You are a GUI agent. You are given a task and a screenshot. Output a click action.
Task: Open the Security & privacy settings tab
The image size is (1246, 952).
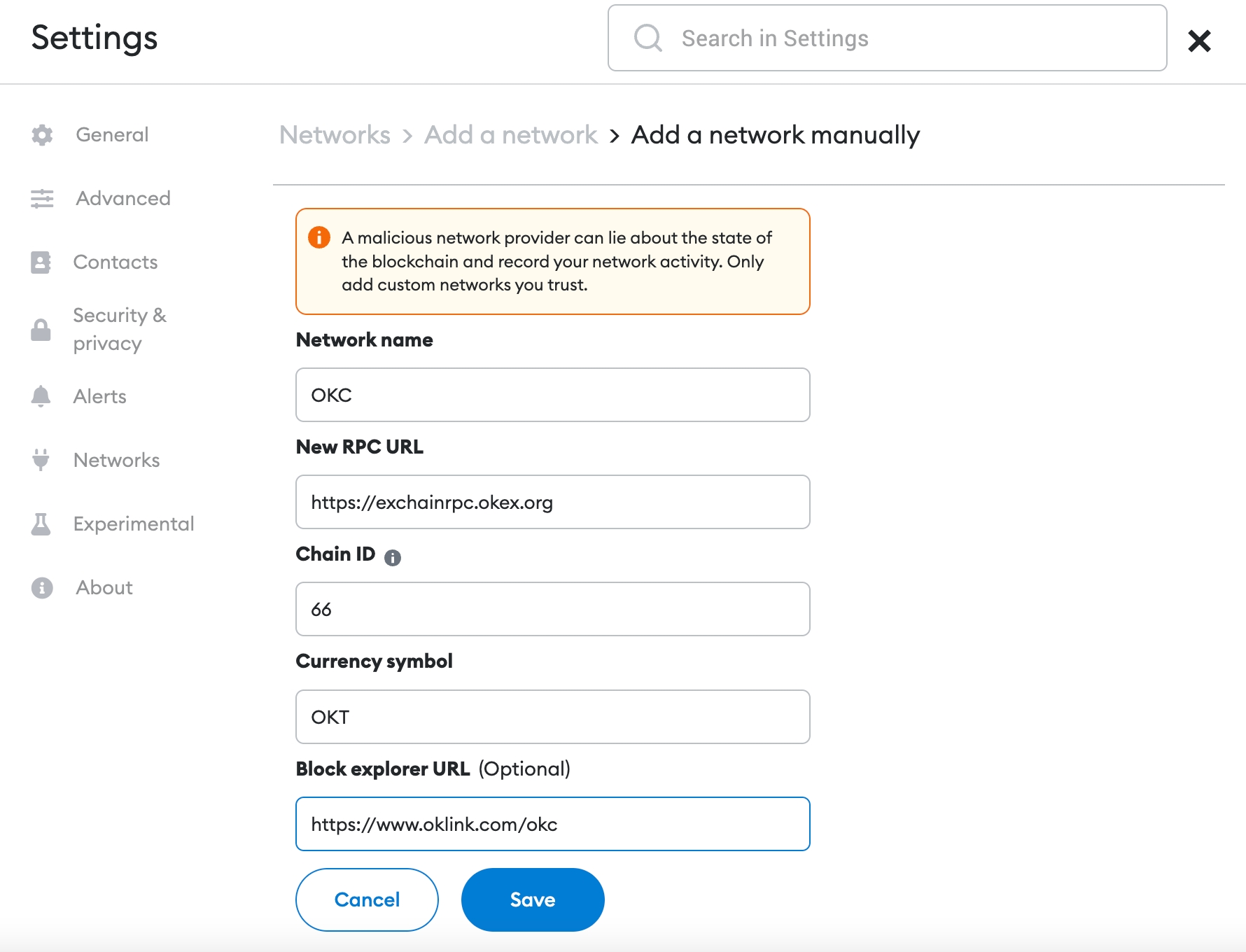click(x=120, y=330)
